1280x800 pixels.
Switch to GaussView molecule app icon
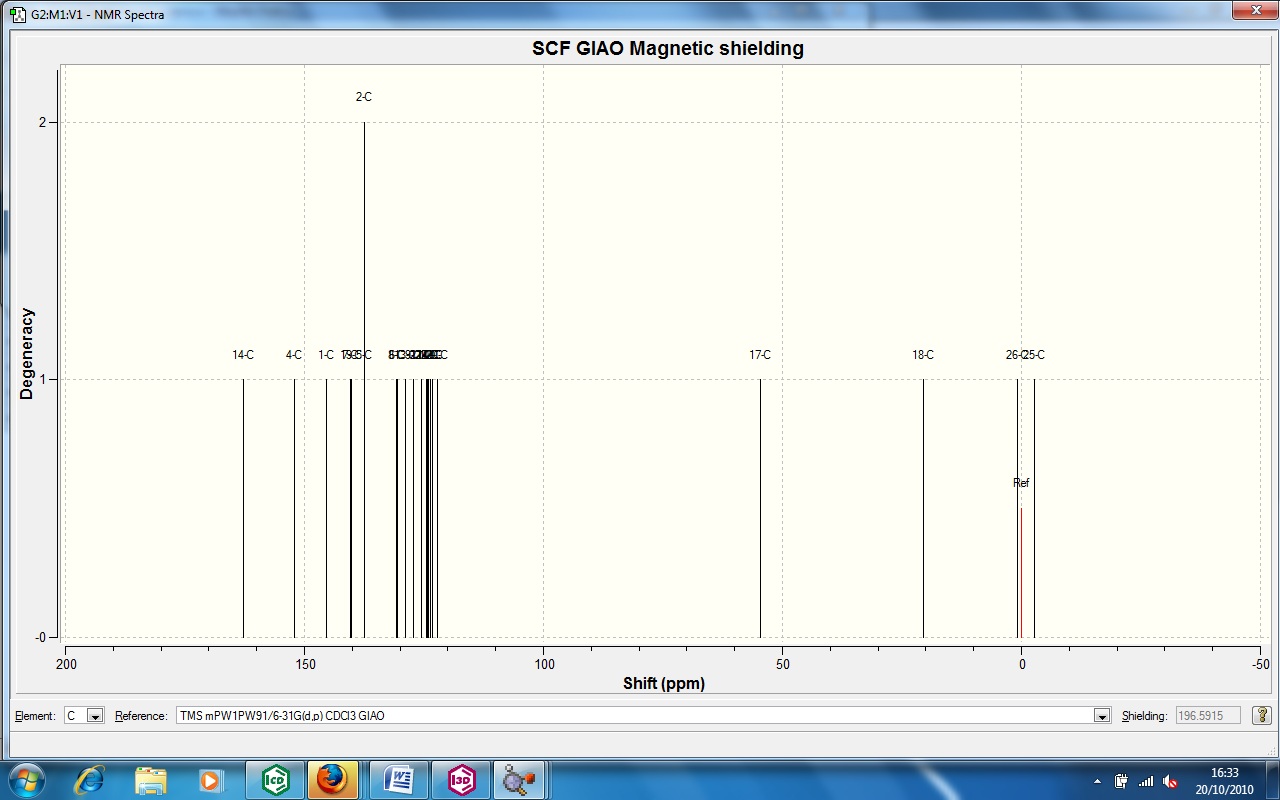519,780
